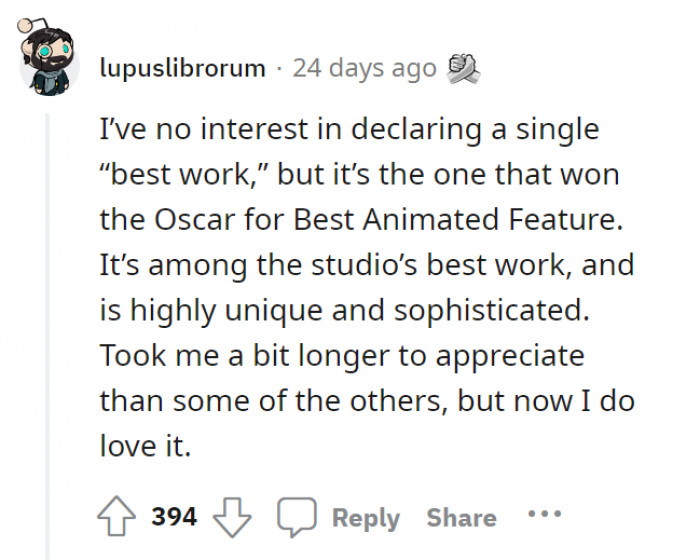Screen dimensions: 700x560
Task: Click the closing words "love it."
Action: pos(144,445)
